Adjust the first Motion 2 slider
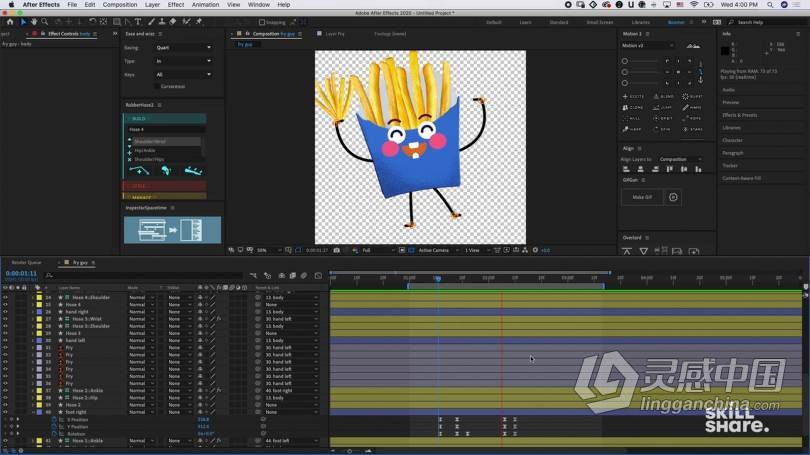This screenshot has height=455, width=810. pyautogui.click(x=641, y=61)
